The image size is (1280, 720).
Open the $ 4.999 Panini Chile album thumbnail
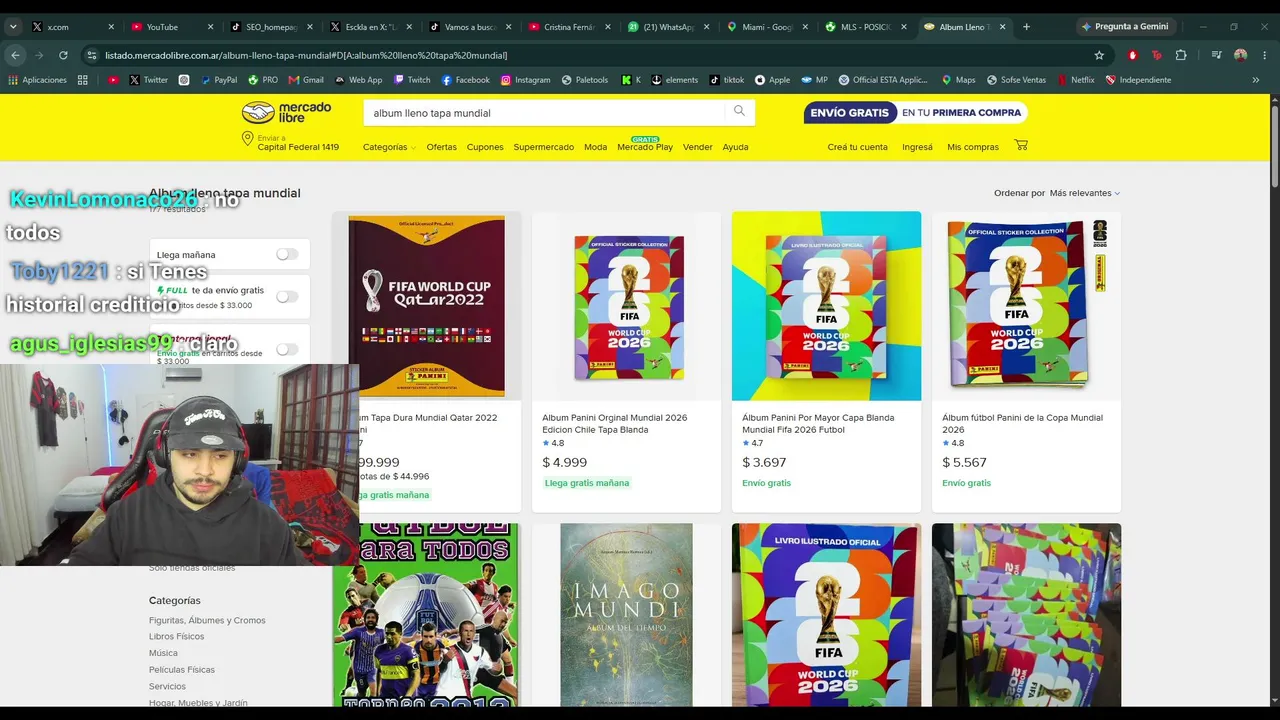click(x=627, y=306)
